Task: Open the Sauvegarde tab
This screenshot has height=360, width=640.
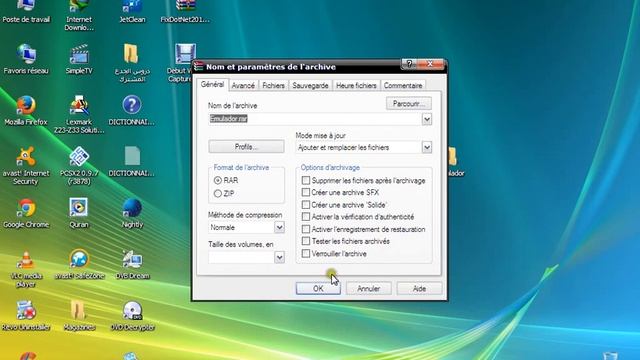Action: 310,85
